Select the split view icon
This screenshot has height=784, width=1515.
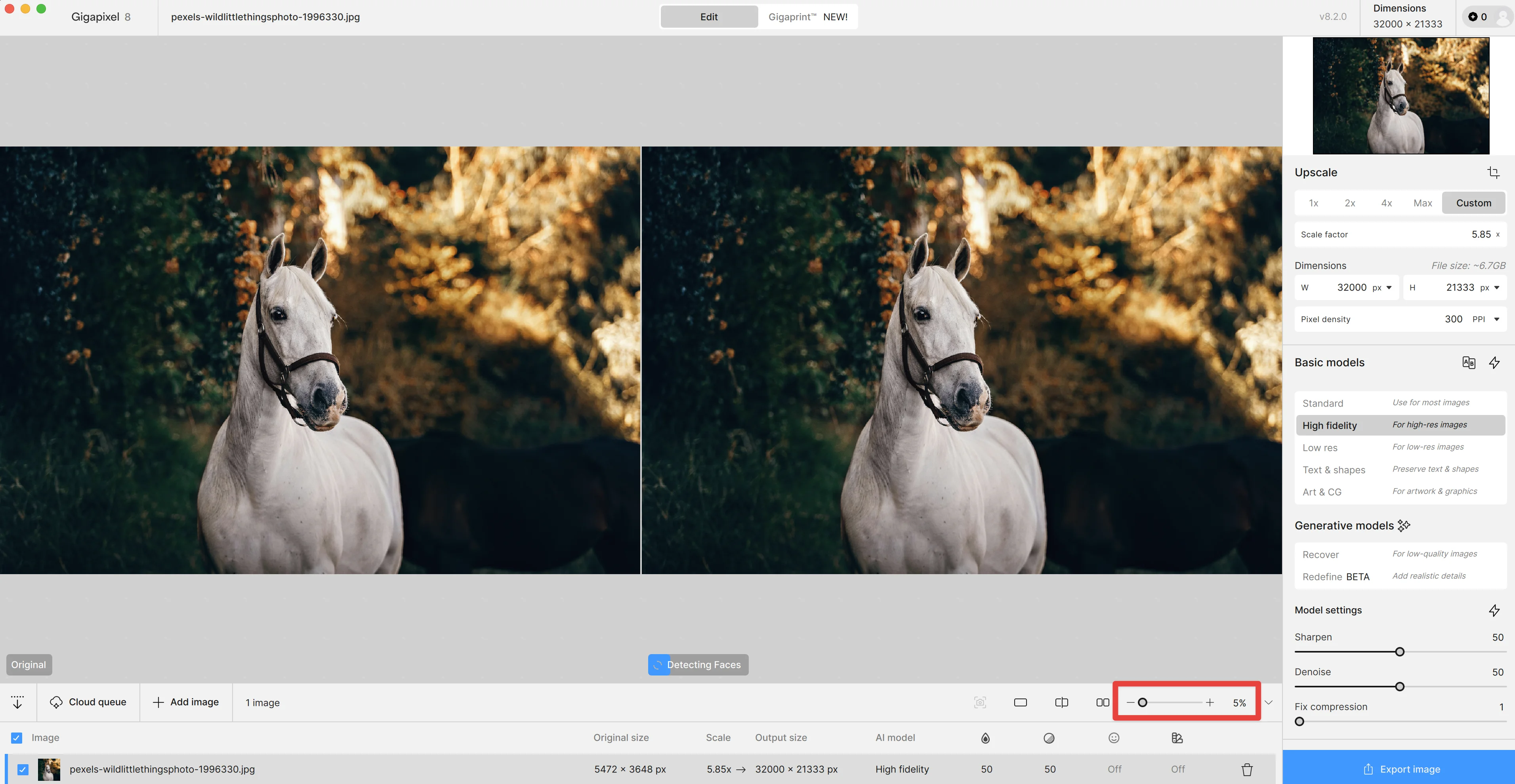[x=1061, y=702]
